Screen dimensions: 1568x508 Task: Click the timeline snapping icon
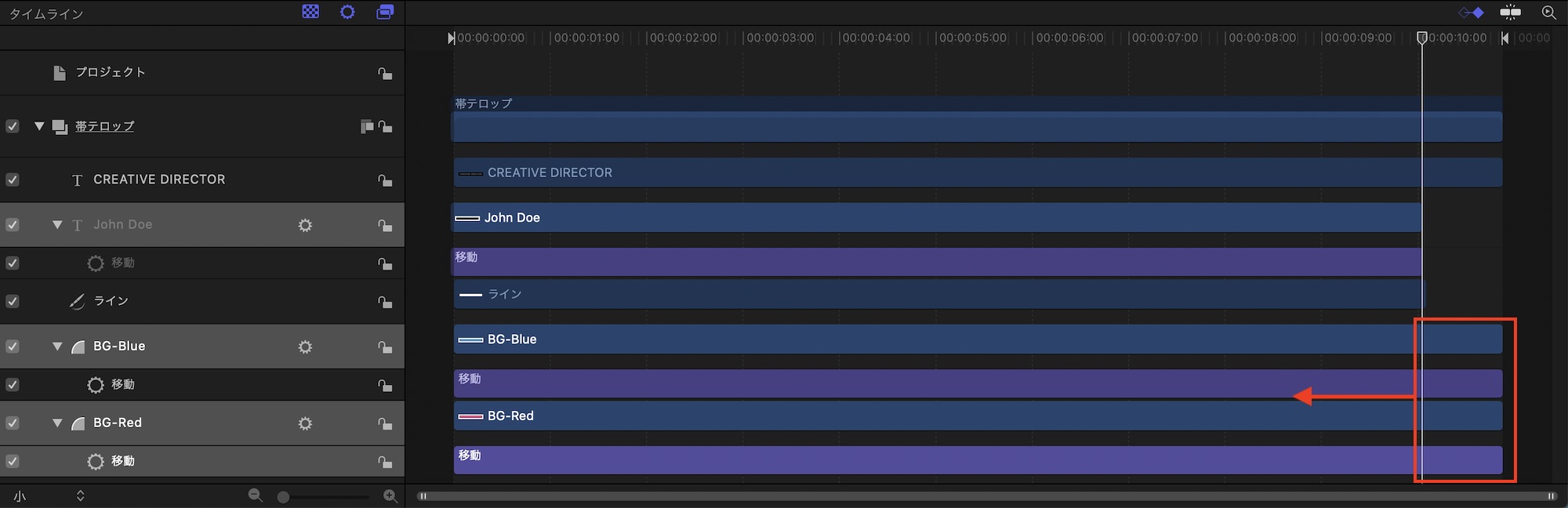(x=1510, y=13)
